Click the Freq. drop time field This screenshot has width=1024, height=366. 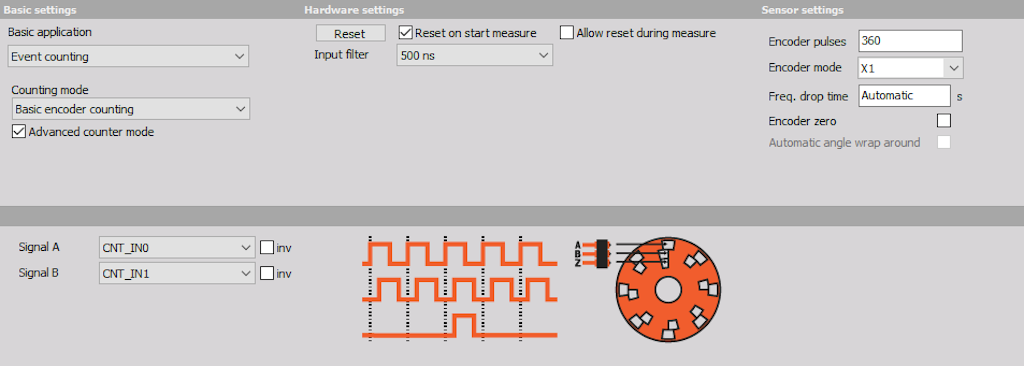click(904, 95)
